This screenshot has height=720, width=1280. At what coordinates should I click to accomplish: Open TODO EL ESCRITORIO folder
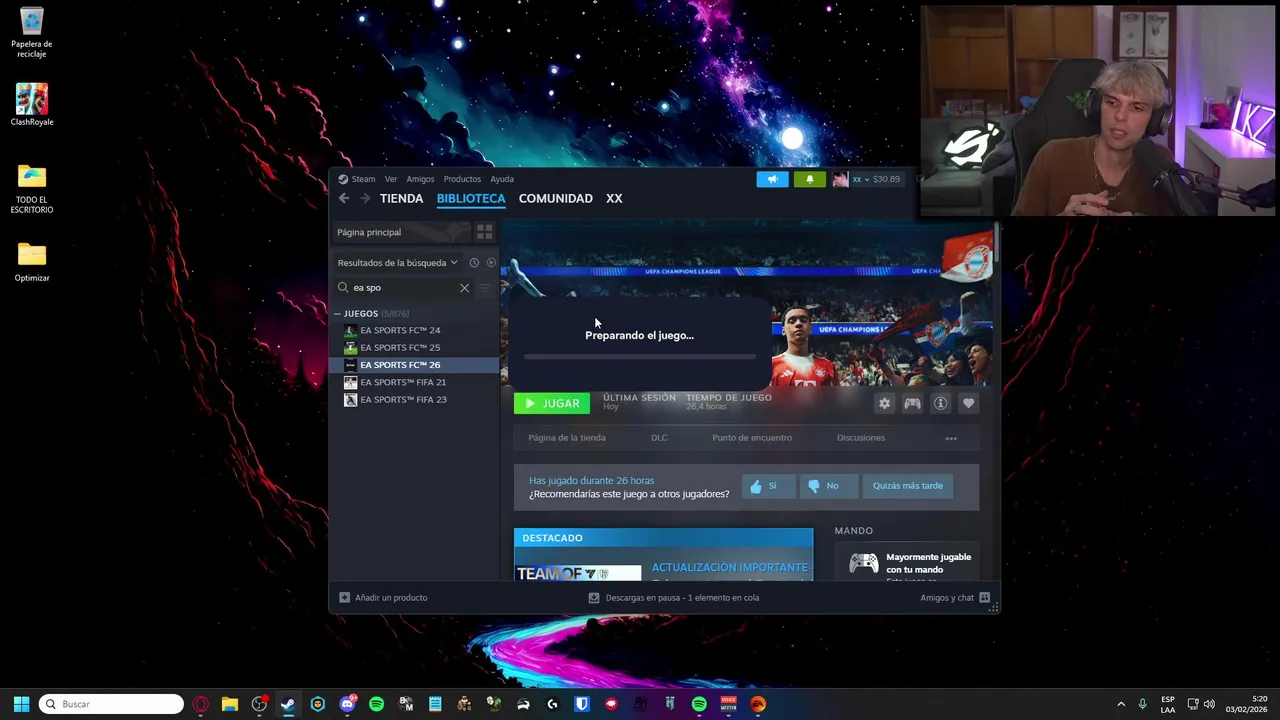(32, 189)
